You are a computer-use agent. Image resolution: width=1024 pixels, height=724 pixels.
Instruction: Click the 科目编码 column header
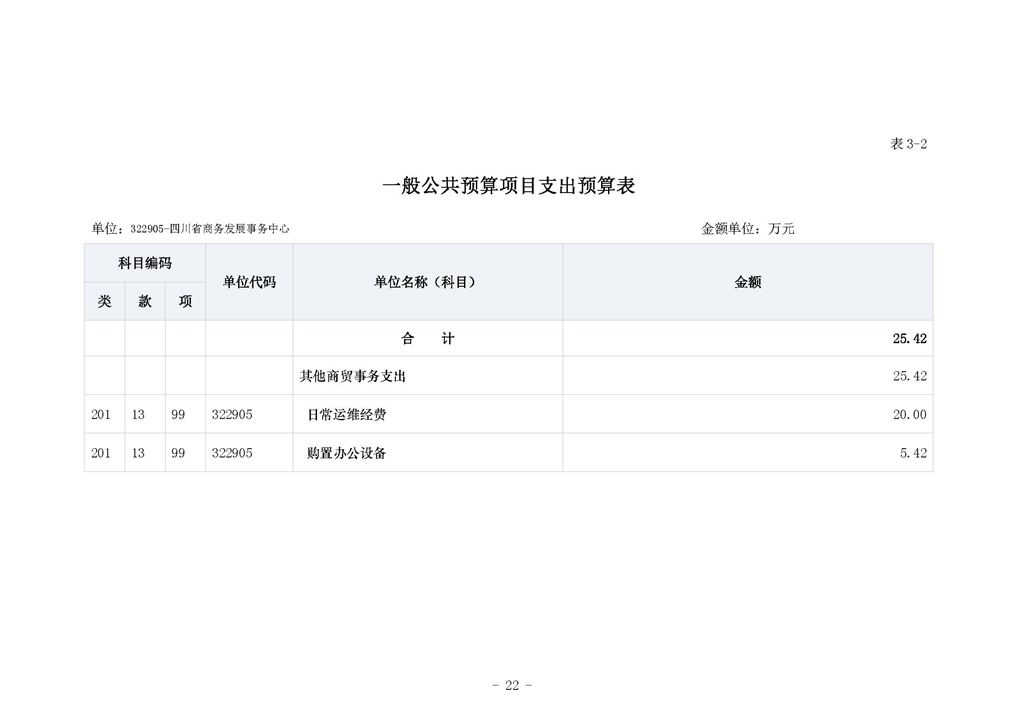[x=145, y=263]
